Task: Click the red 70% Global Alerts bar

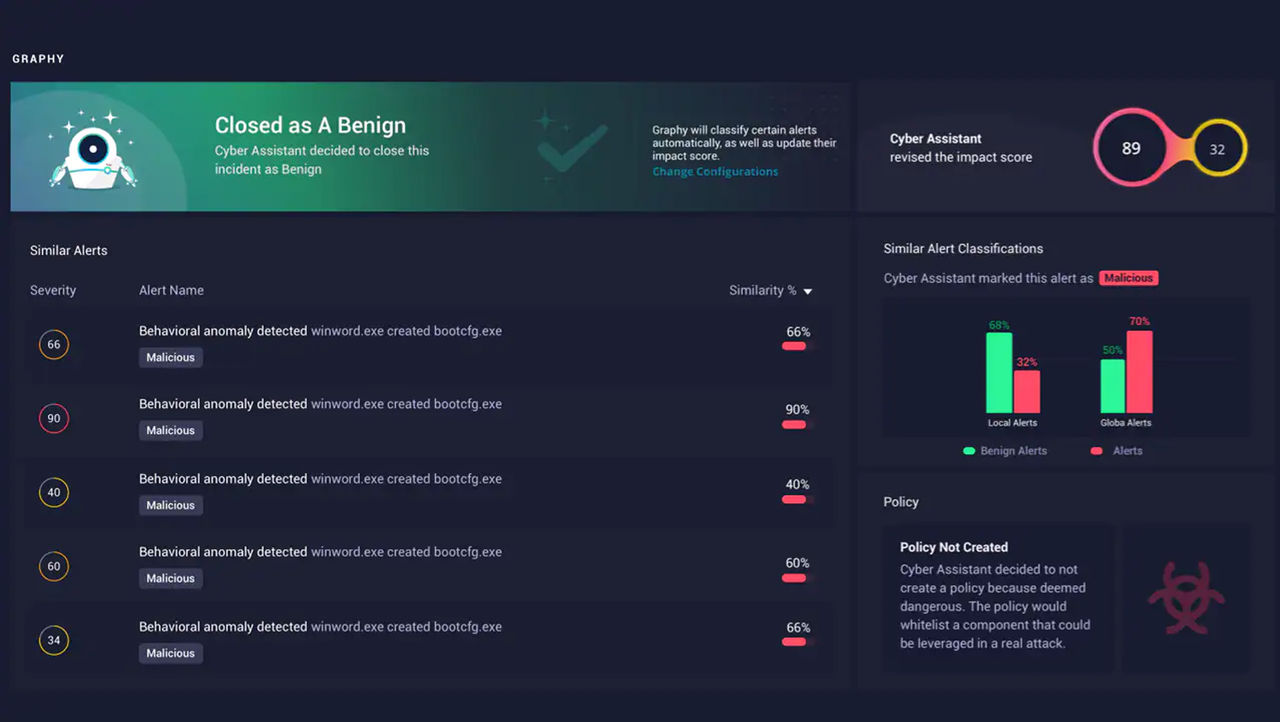Action: point(1140,372)
